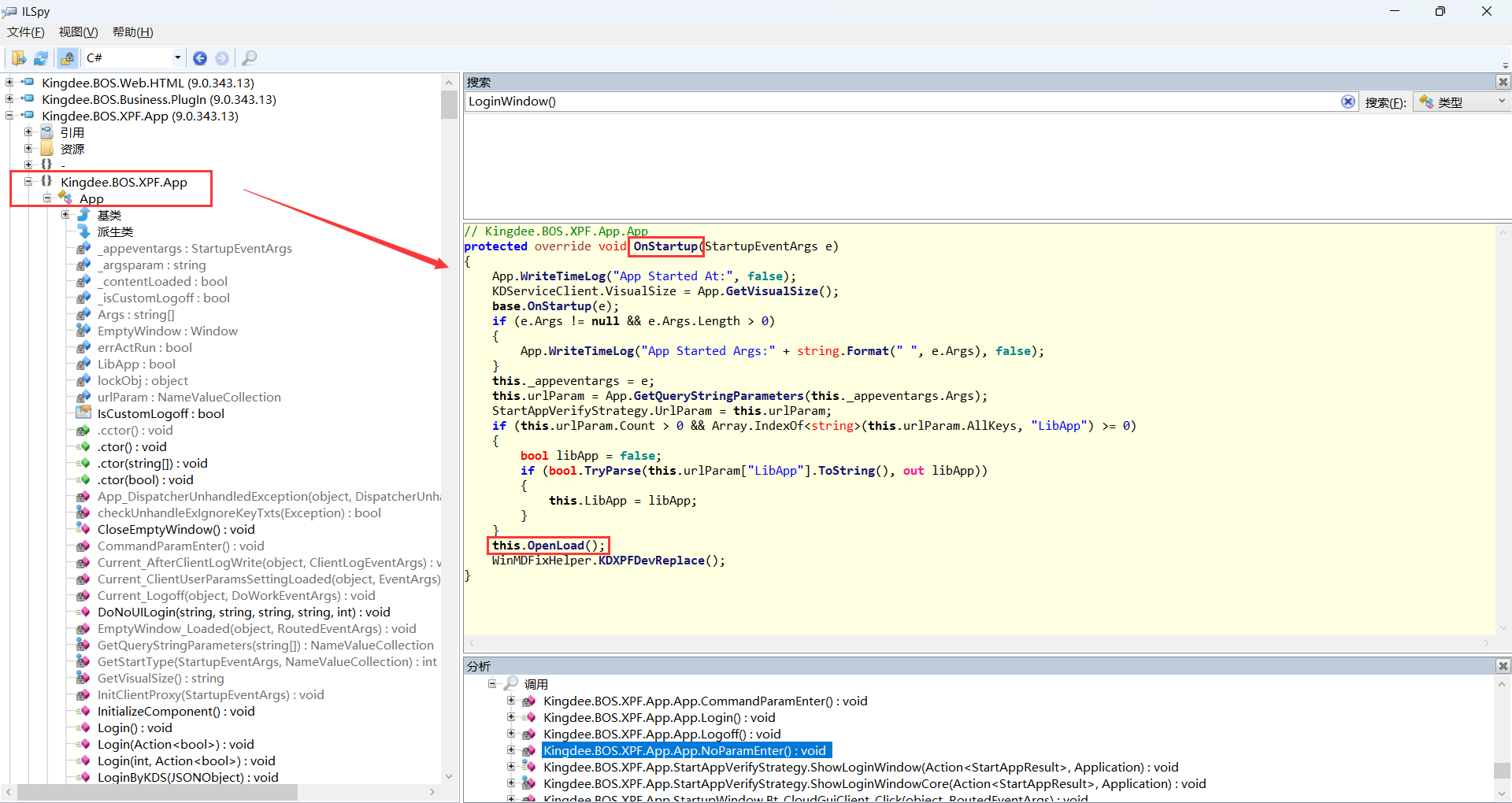Open the 文件(F) menu
This screenshot has height=803, width=1512.
click(26, 32)
